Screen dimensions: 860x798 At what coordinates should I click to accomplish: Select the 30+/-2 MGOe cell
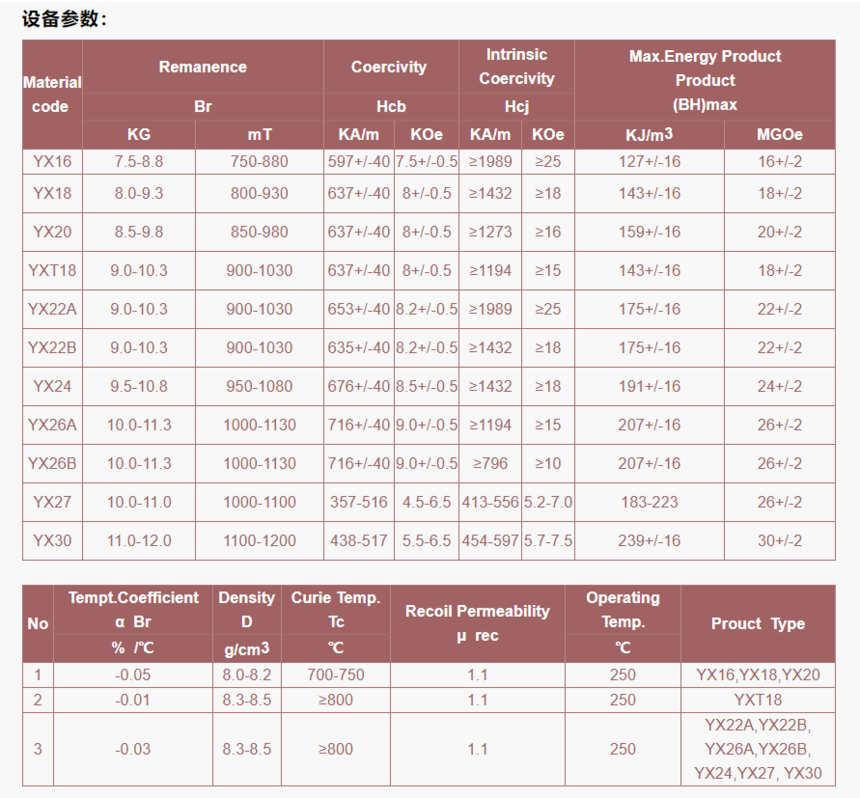coord(779,541)
